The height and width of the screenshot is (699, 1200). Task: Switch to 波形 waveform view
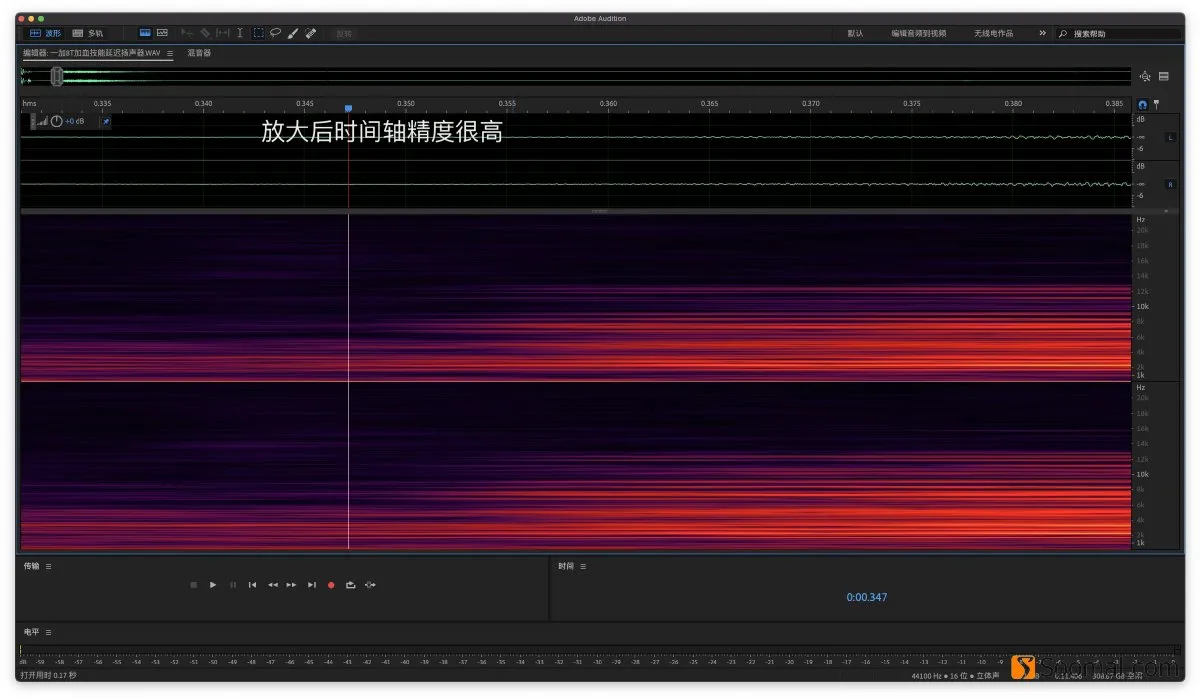coord(45,33)
